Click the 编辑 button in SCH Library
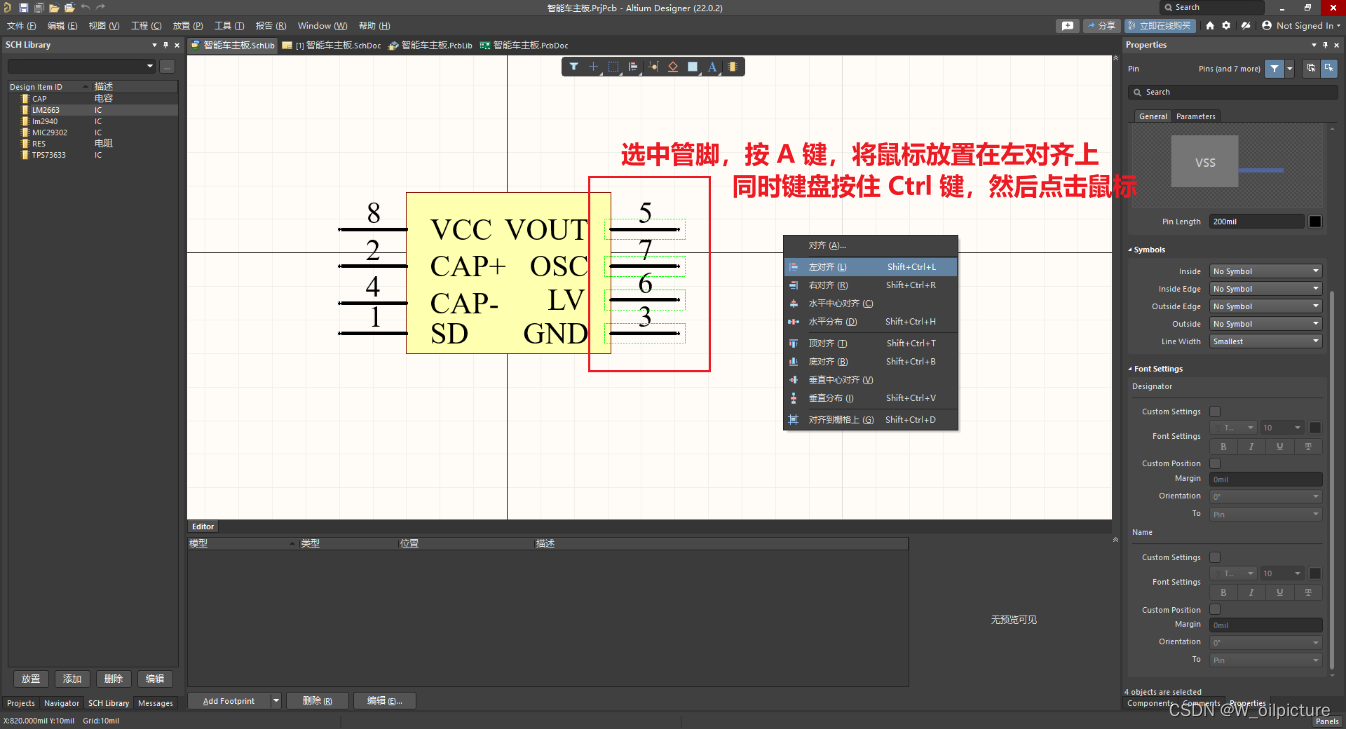The width and height of the screenshot is (1346, 729). click(155, 679)
